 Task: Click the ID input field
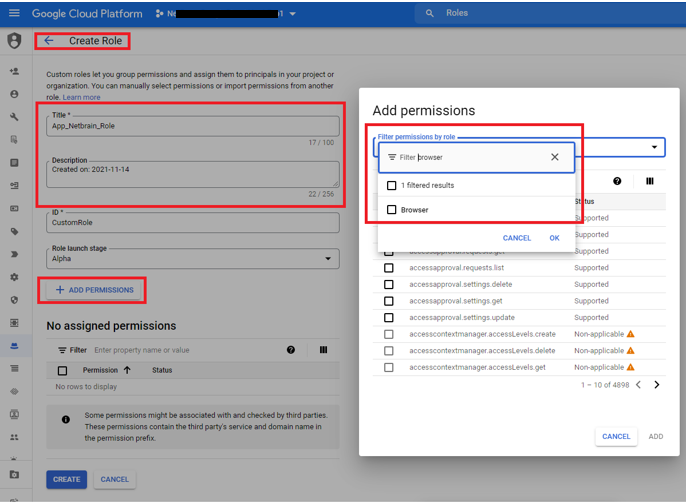pos(193,222)
